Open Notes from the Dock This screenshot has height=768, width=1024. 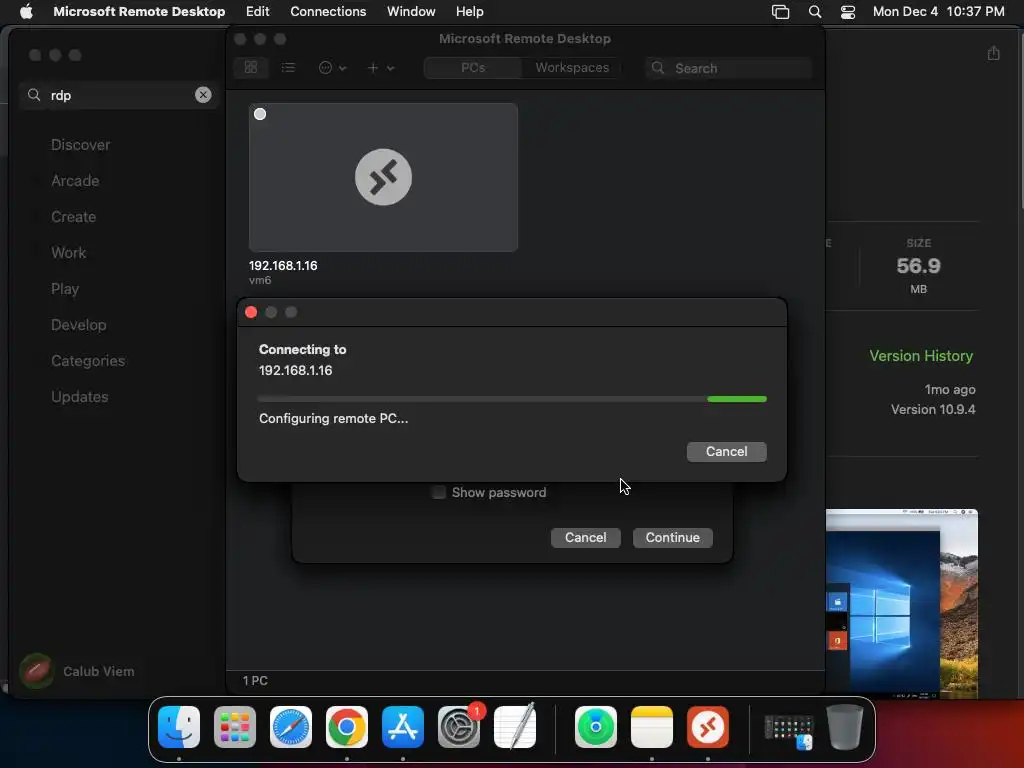pyautogui.click(x=652, y=727)
